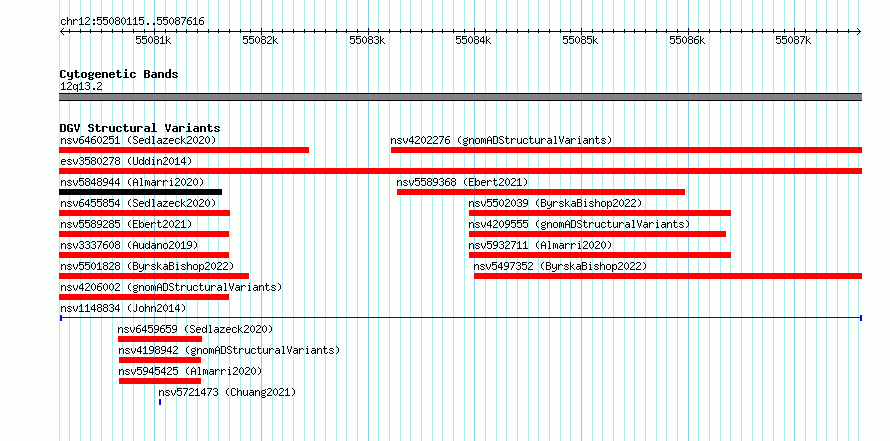Open the nsv5501828 (ByrskaBishop2022) label
Image resolution: width=890 pixels, height=441 pixels.
click(x=146, y=266)
